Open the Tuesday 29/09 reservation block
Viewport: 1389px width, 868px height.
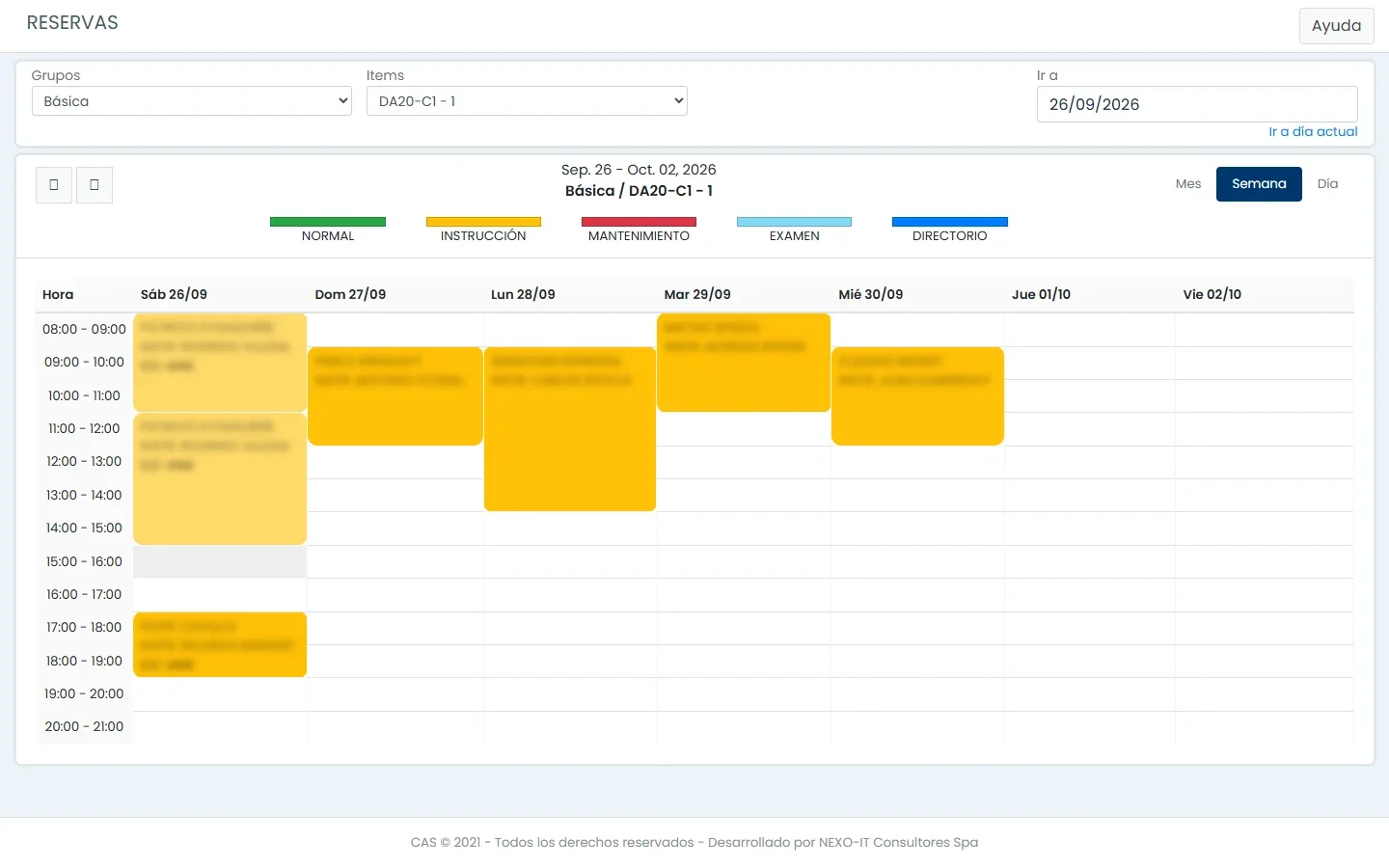coord(744,363)
